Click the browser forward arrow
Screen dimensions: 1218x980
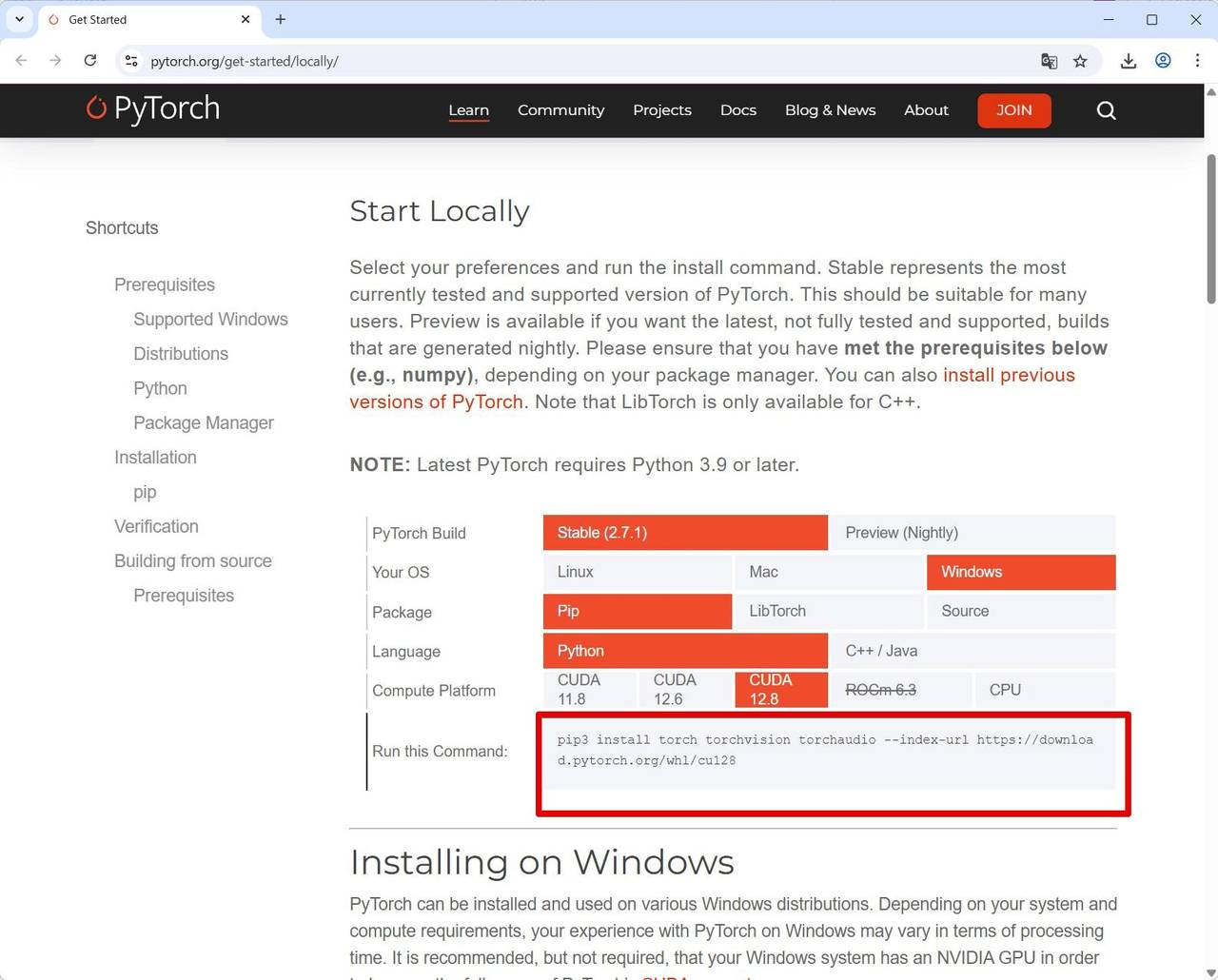pyautogui.click(x=55, y=60)
